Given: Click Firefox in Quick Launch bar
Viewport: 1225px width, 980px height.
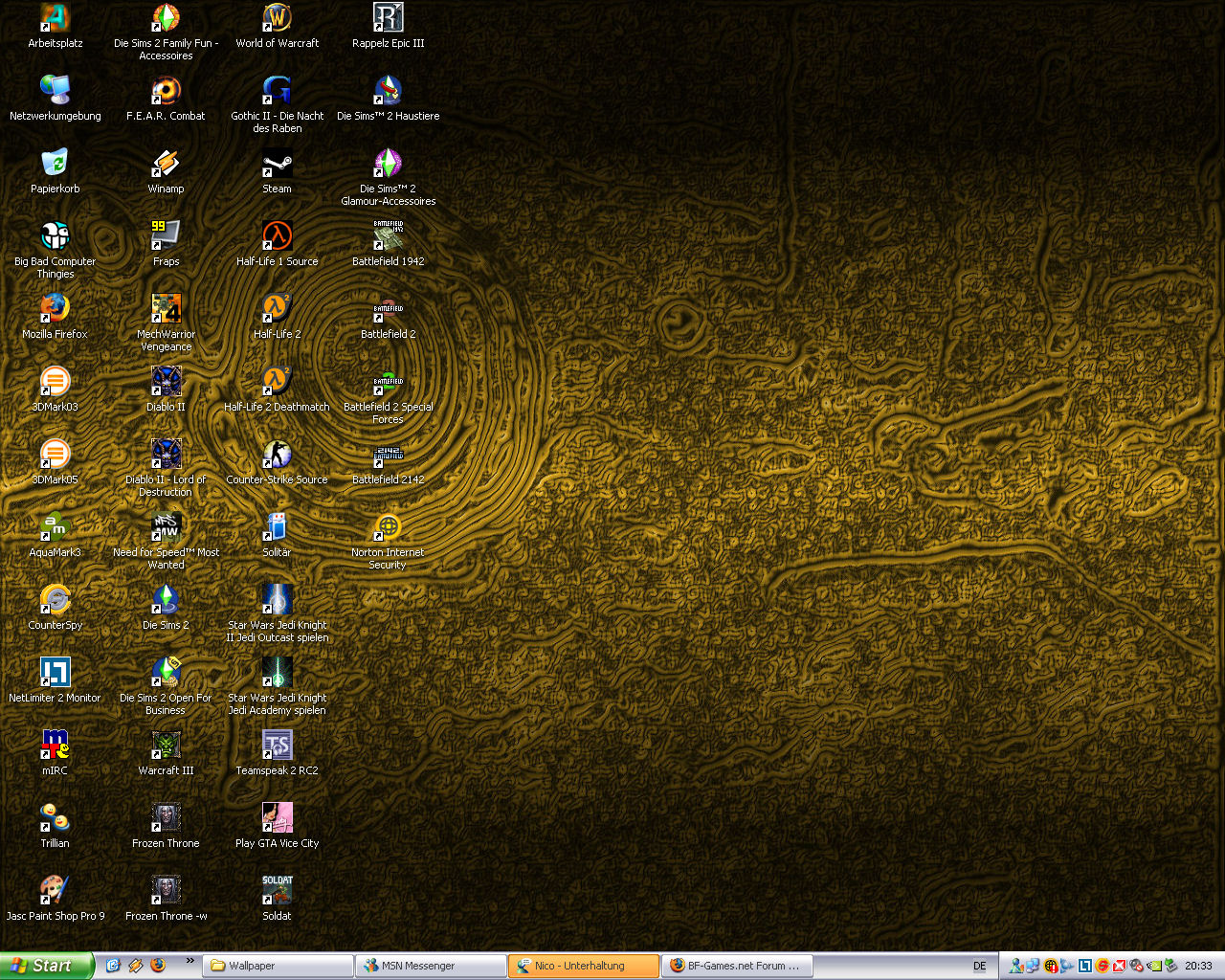Looking at the screenshot, I should 158,966.
